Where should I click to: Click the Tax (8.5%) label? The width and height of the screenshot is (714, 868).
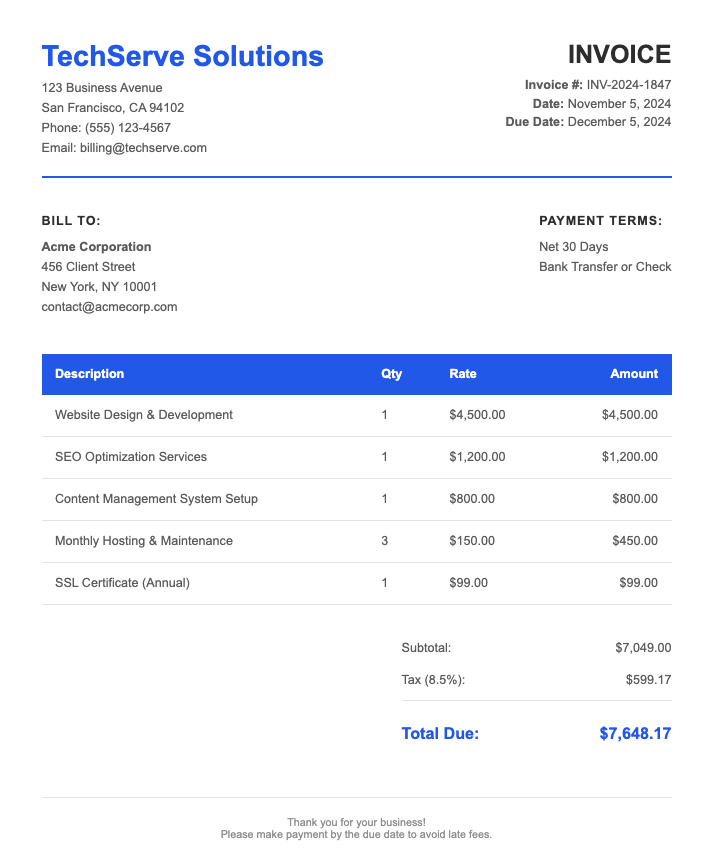click(433, 680)
